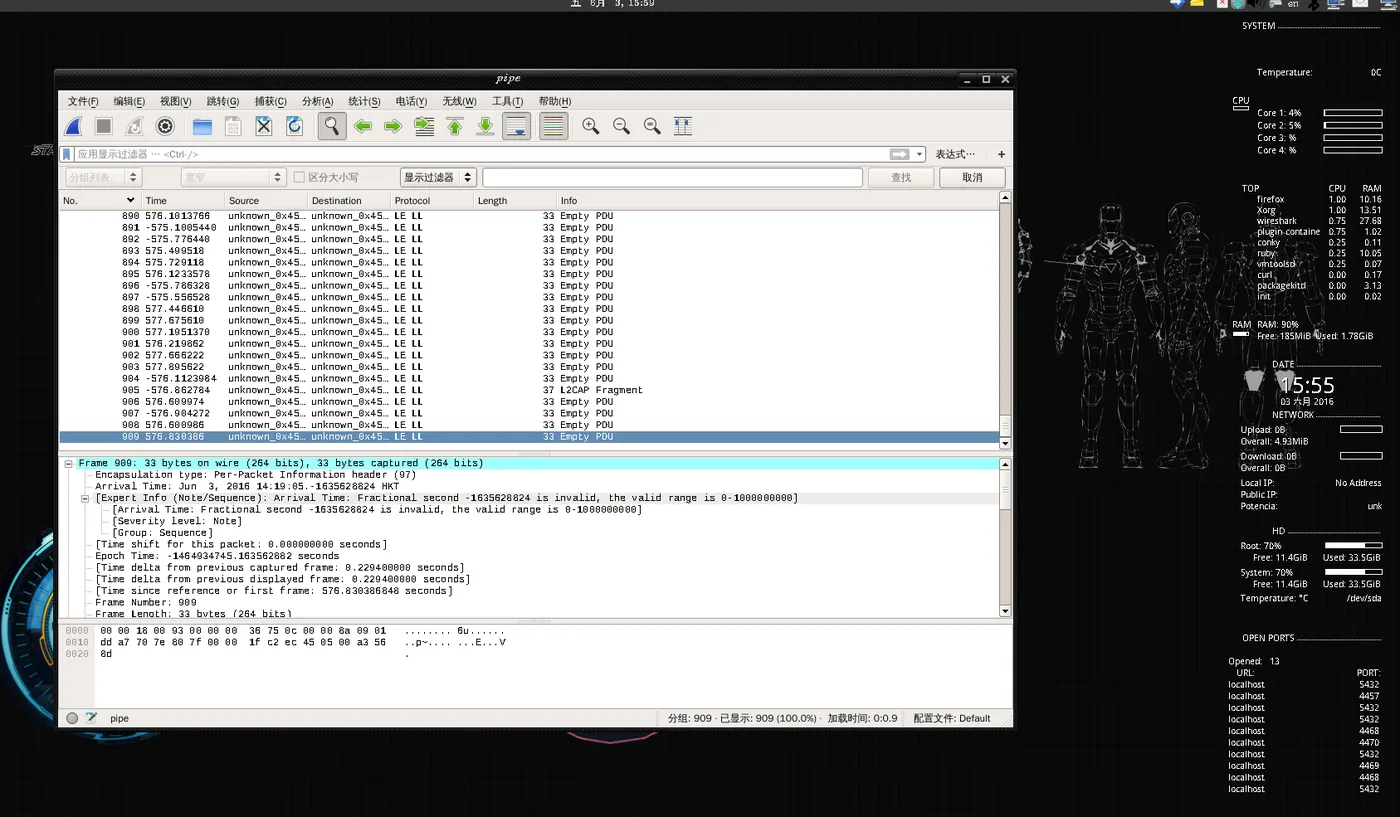Toggle the find packet magnifier tool
Screen dimensions: 1400x817
coord(332,126)
